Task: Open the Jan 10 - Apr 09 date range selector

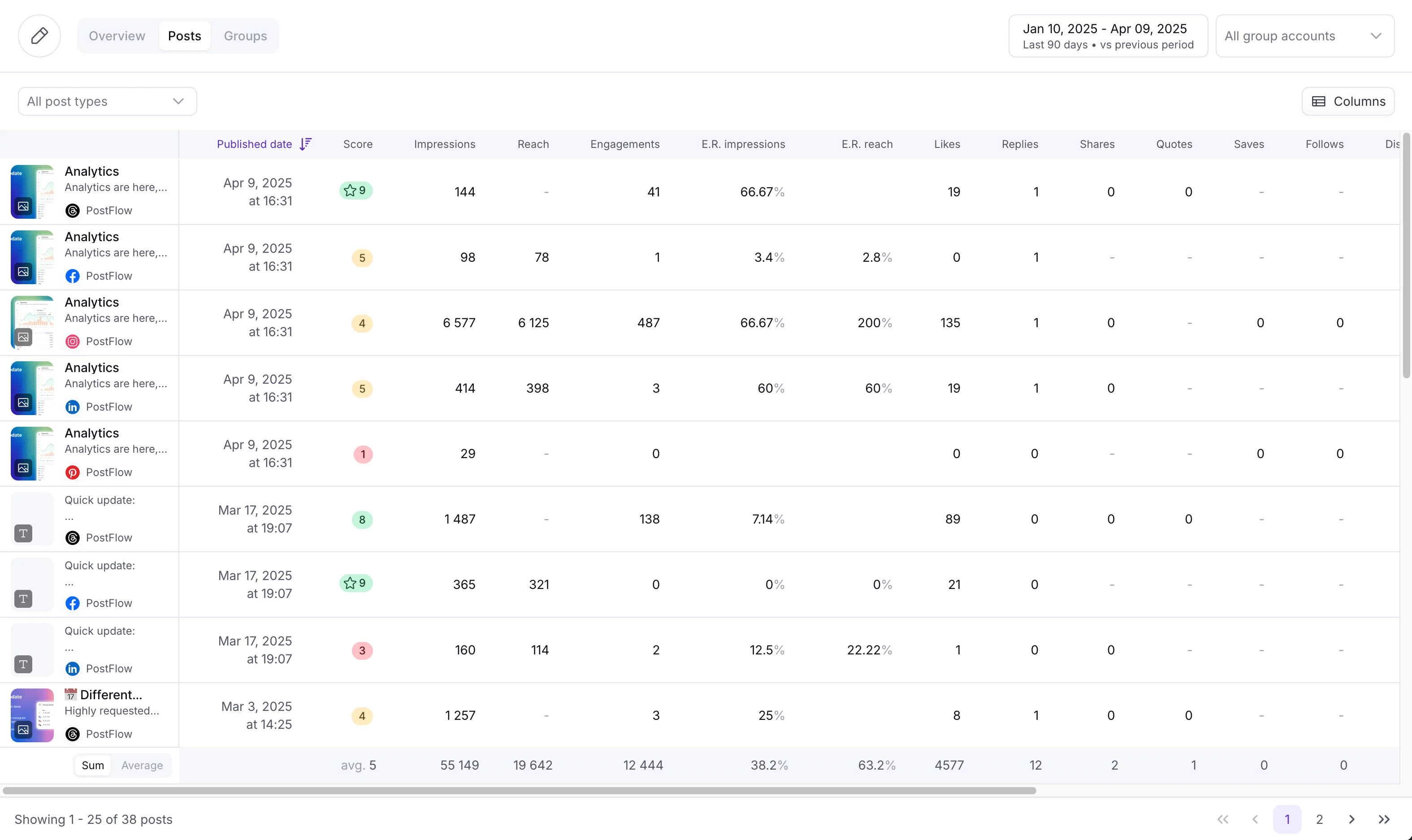Action: (x=1107, y=35)
